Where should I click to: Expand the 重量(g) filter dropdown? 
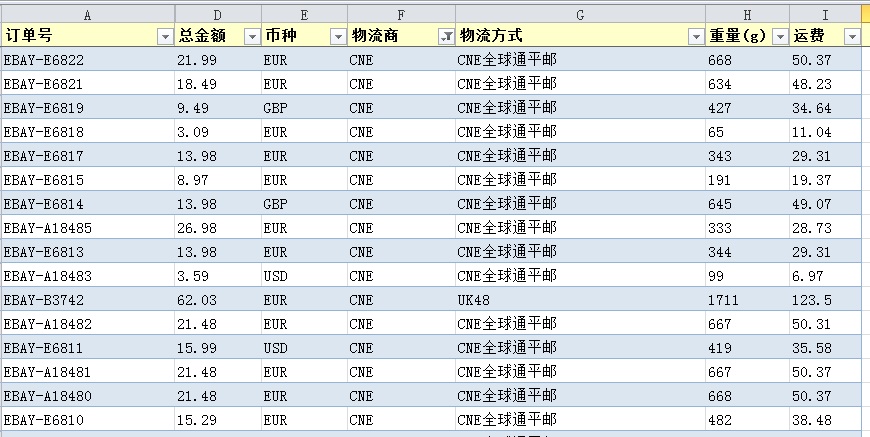(779, 37)
